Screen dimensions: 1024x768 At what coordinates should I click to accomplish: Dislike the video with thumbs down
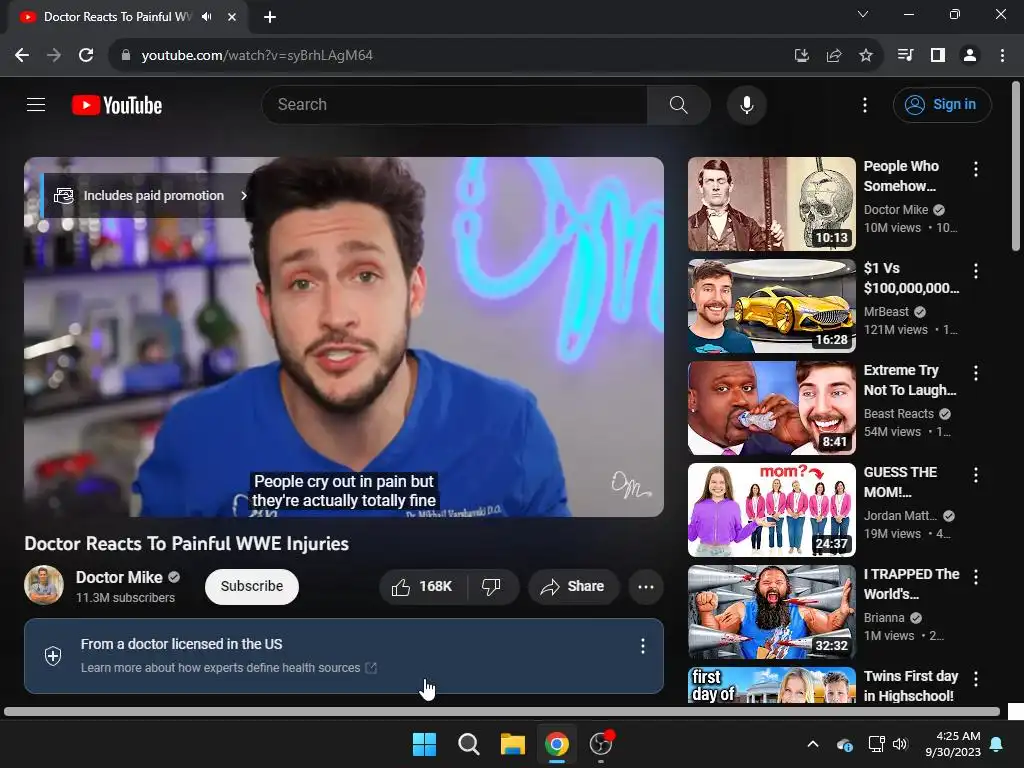[492, 586]
